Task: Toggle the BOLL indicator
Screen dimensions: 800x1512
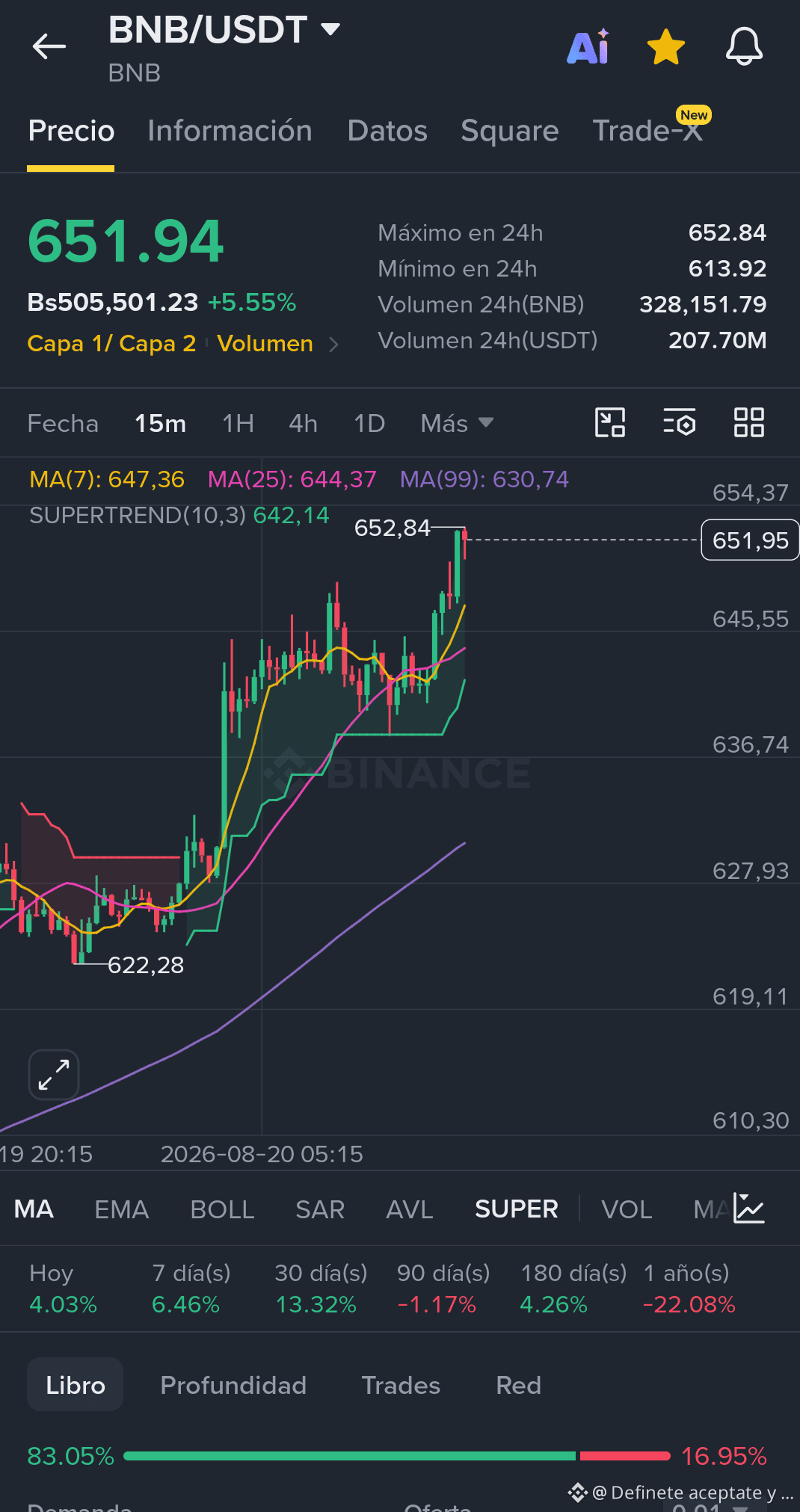Action: pos(222,1209)
